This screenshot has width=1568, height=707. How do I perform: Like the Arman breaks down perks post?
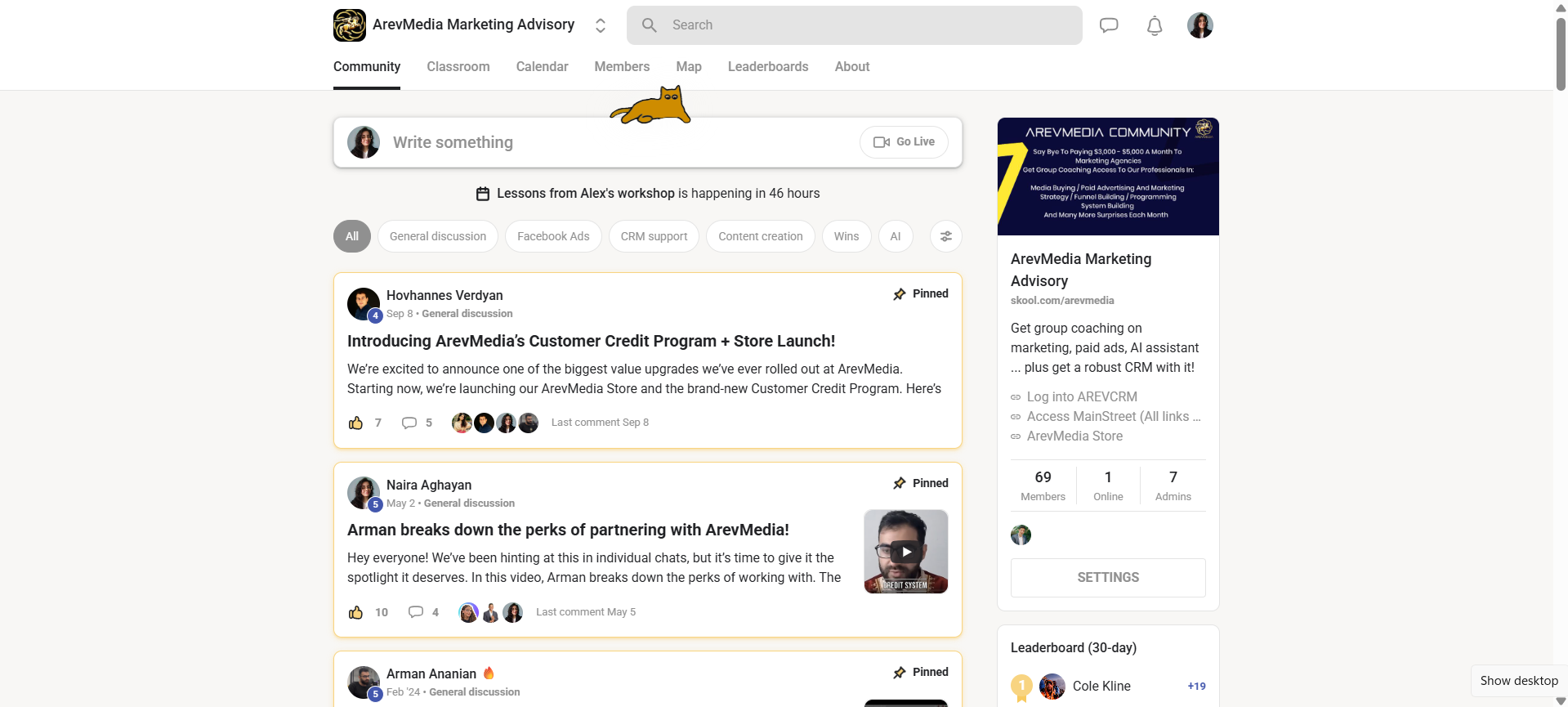point(355,612)
